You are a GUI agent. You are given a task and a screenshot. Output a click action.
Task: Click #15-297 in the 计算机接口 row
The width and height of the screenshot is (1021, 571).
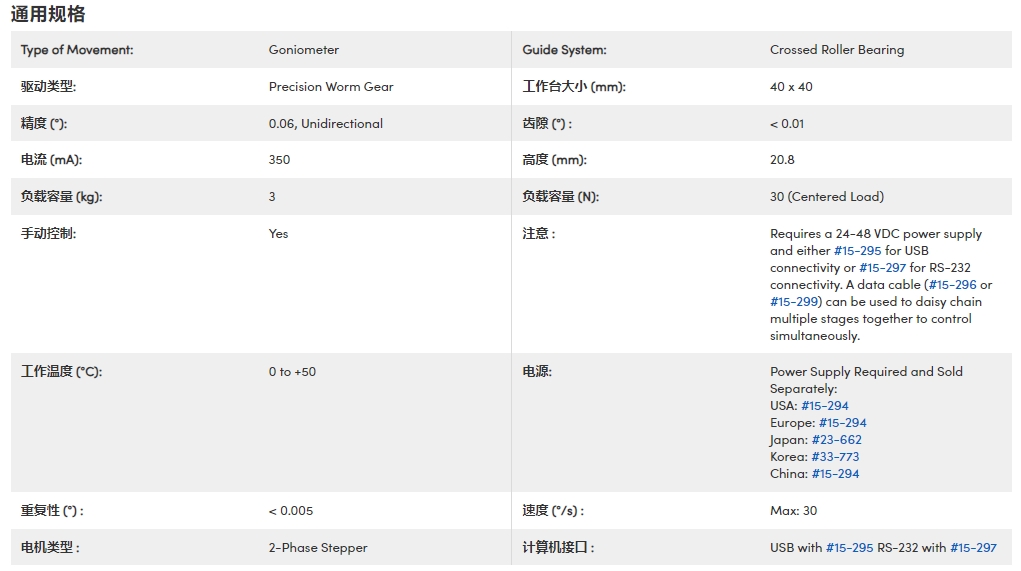[973, 548]
